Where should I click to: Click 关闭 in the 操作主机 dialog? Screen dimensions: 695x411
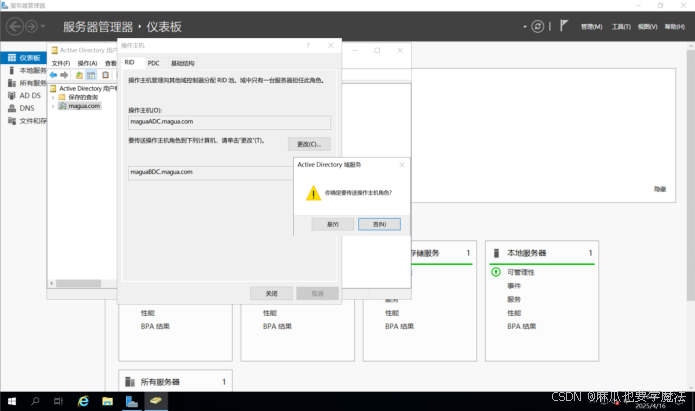tap(271, 294)
